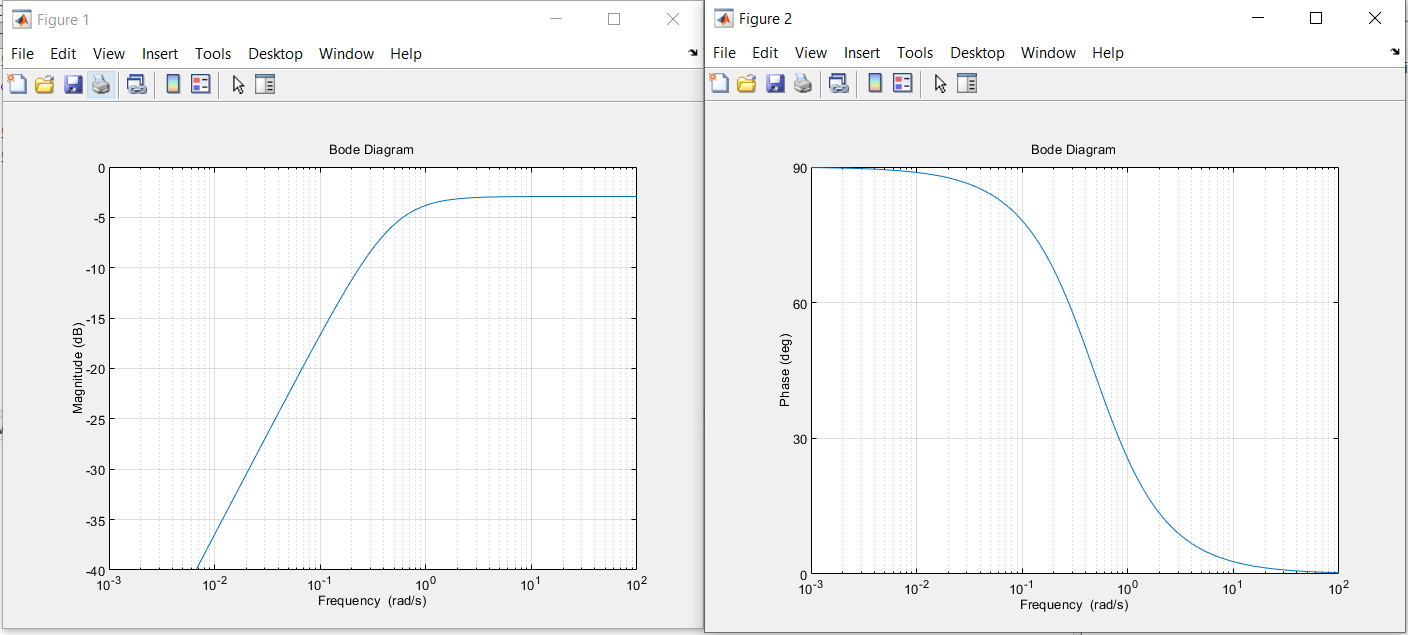Open the File menu in Figure 1
The height and width of the screenshot is (635, 1408).
(21, 53)
